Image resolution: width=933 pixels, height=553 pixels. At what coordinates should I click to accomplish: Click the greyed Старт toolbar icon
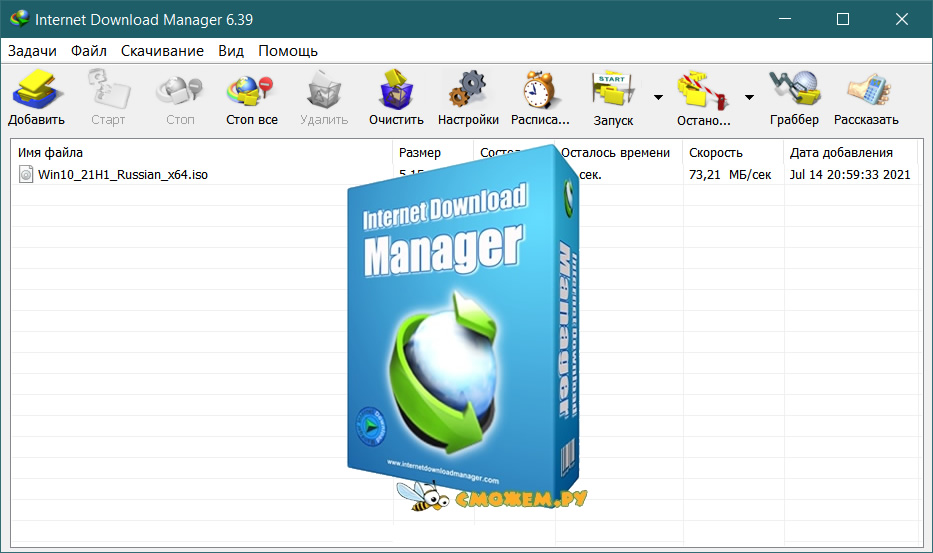(108, 90)
